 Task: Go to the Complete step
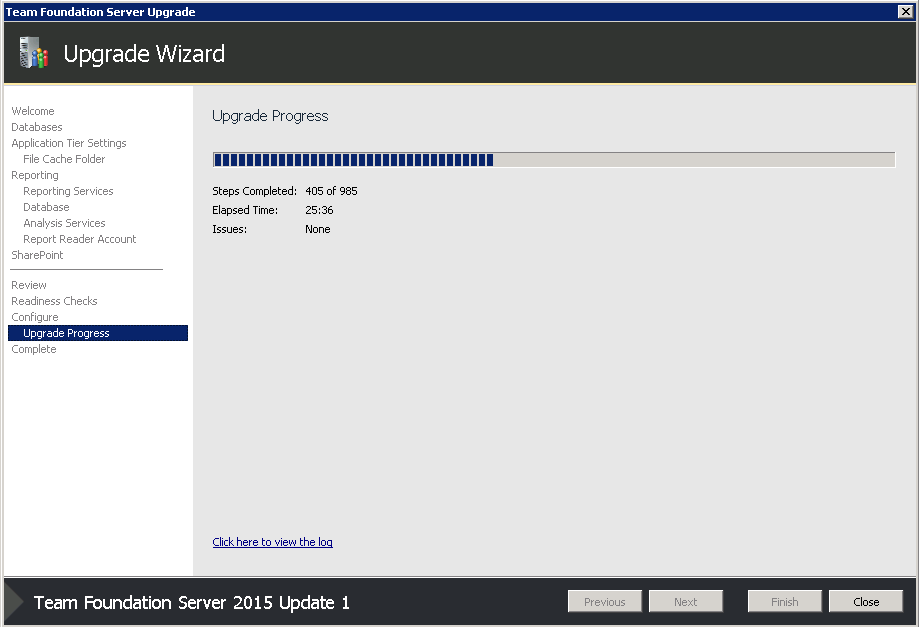coord(33,349)
